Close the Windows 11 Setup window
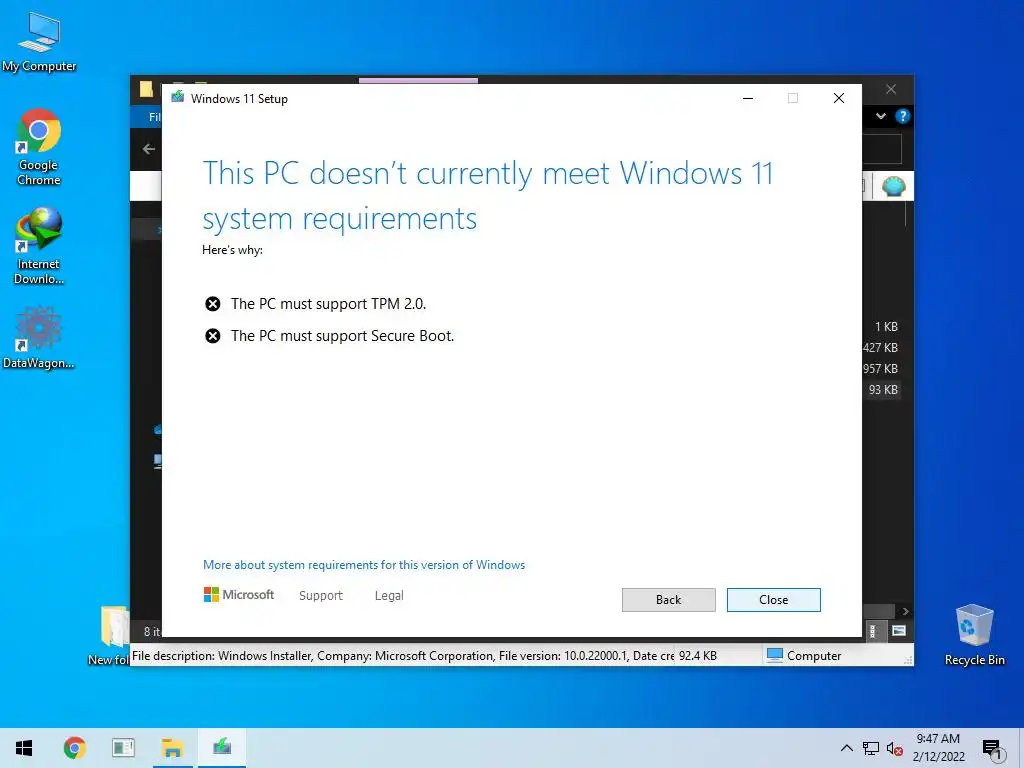Viewport: 1024px width, 768px height. [x=839, y=98]
